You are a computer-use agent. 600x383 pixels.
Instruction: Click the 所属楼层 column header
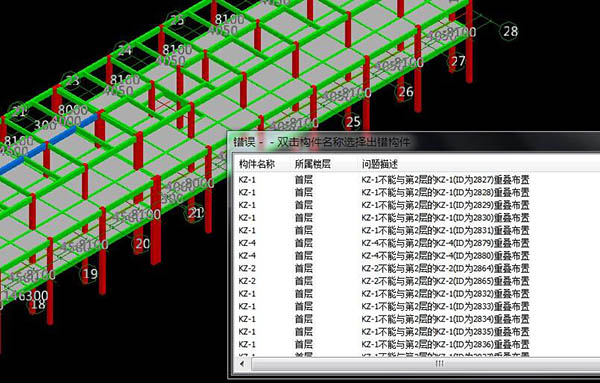(x=313, y=164)
